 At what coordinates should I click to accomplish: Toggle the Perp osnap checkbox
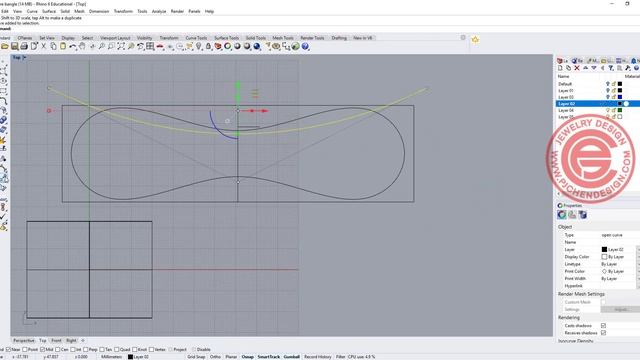pyautogui.click(x=86, y=349)
